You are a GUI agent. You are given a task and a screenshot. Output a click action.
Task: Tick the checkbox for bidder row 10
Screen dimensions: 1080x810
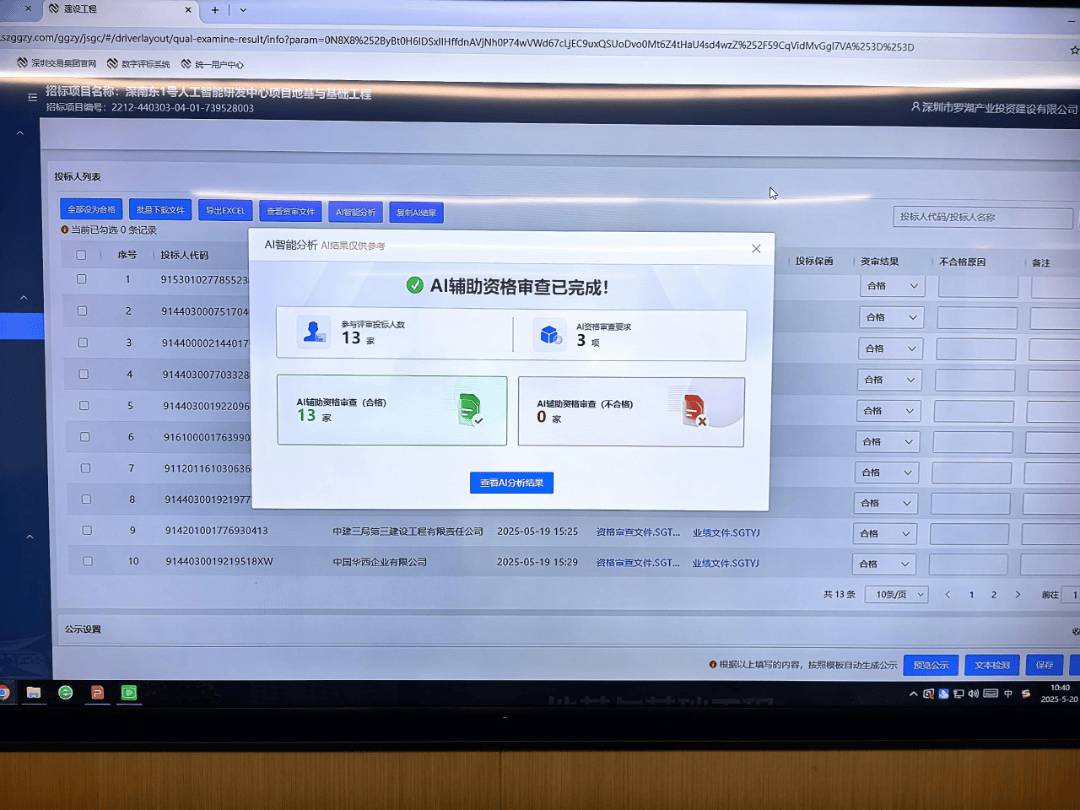point(87,562)
